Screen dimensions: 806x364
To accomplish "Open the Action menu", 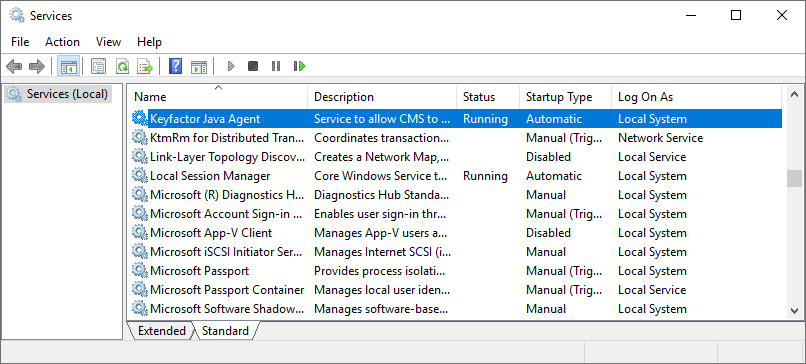I will click(x=62, y=42).
